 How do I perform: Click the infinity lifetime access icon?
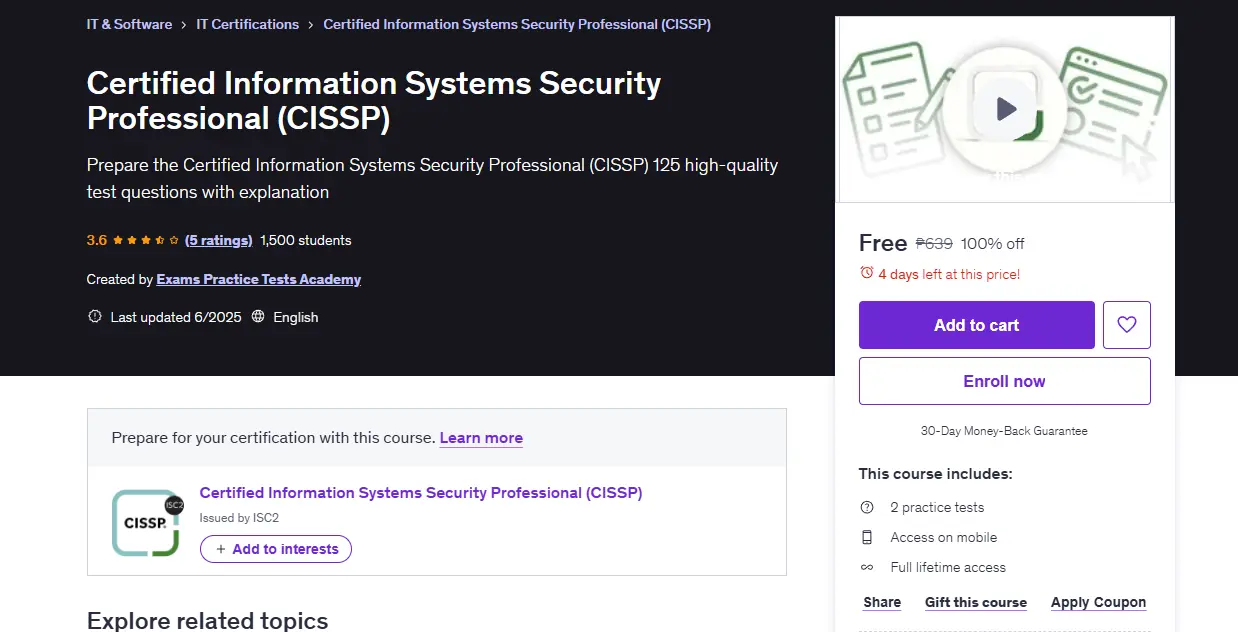click(x=867, y=567)
